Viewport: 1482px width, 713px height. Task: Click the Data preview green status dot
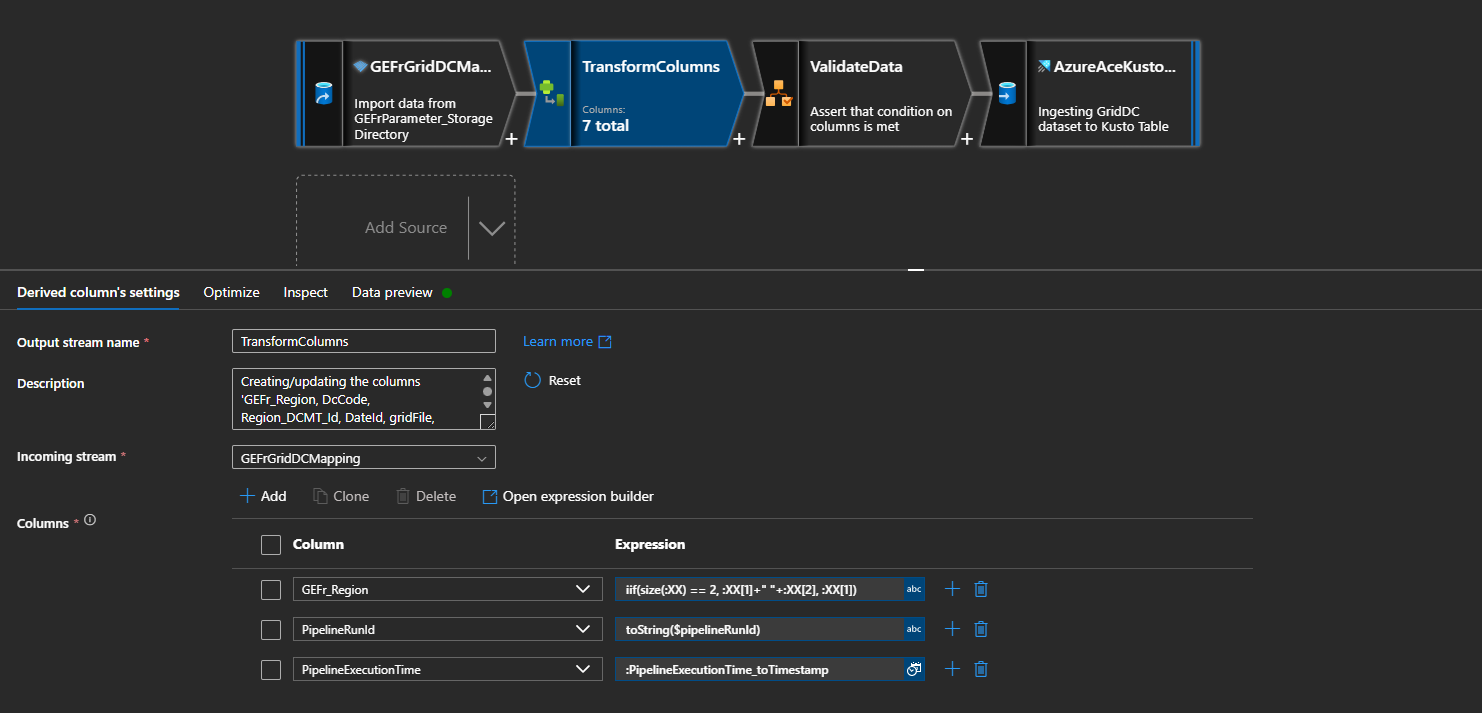click(x=447, y=293)
